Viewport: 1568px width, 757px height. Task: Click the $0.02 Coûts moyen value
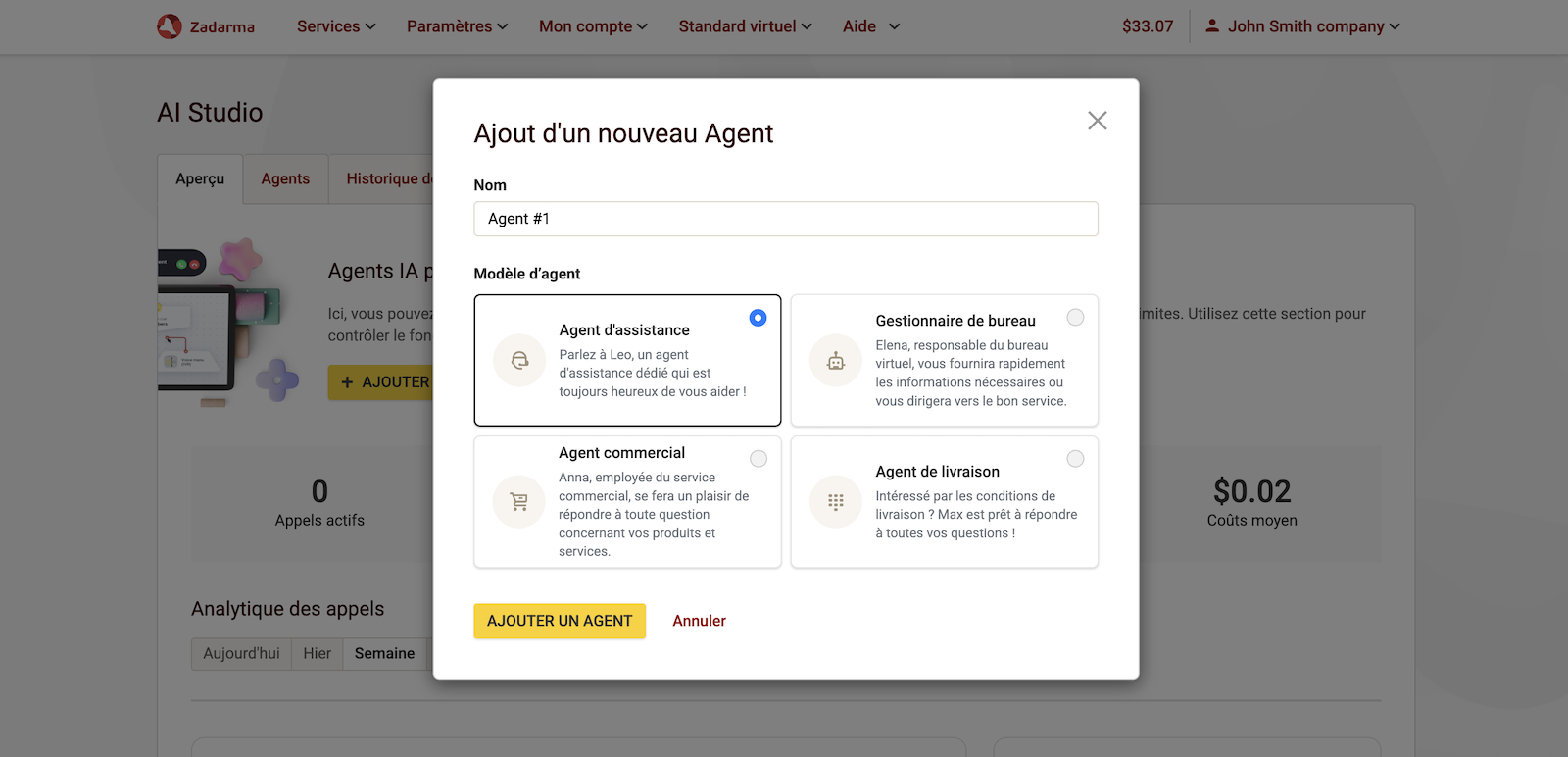point(1252,491)
